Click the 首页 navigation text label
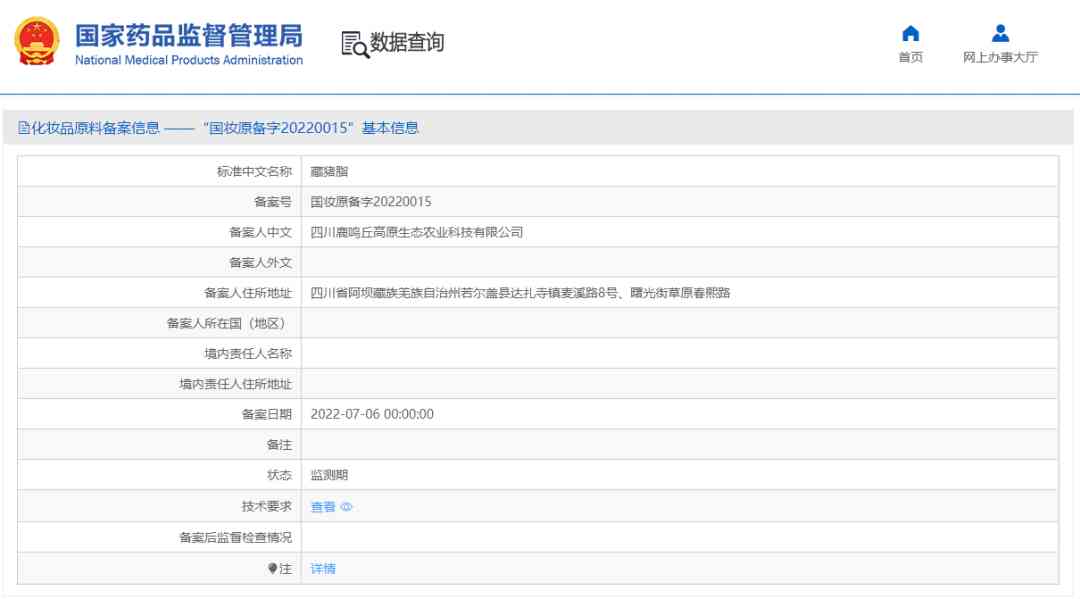1080x599 pixels. [910, 56]
